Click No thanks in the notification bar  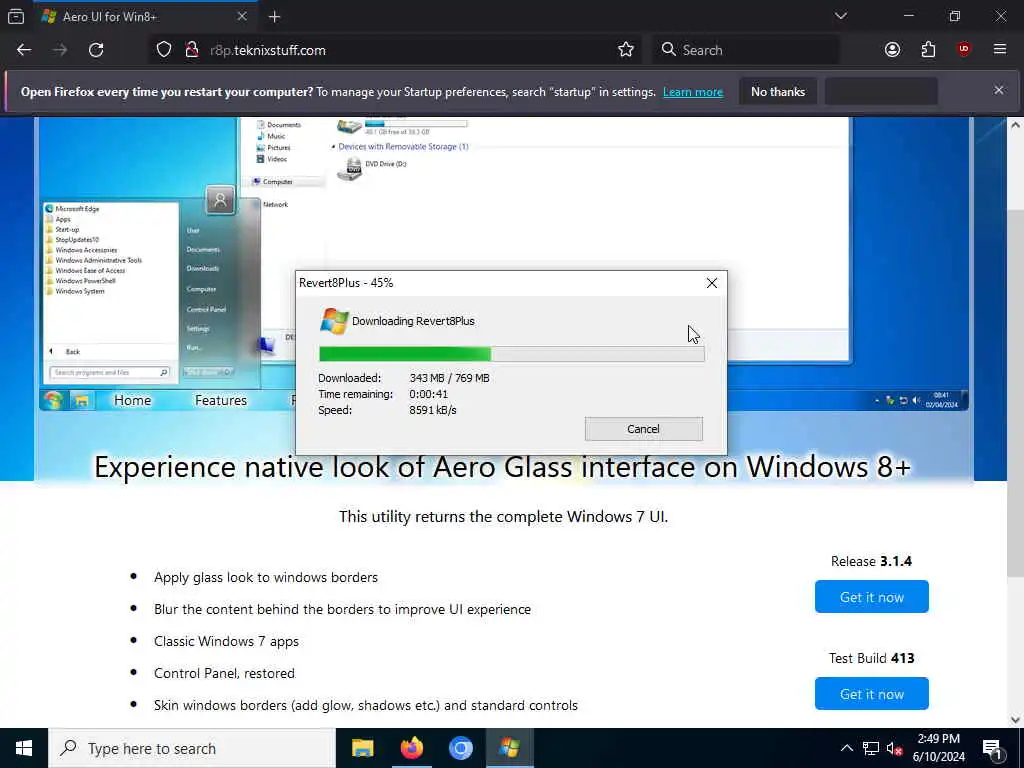778,92
